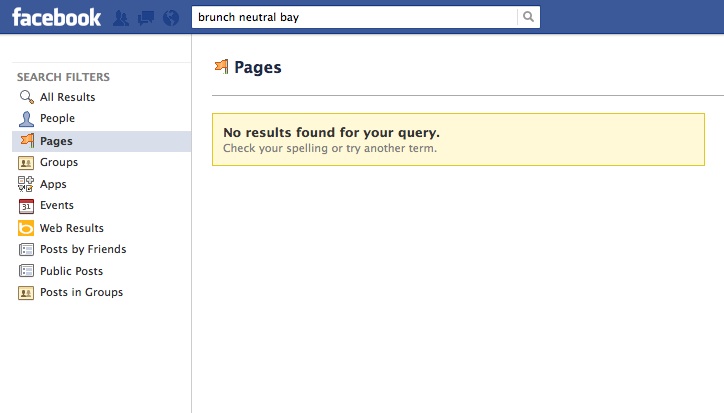Click the Web Results icon
724x413 pixels.
[27, 228]
